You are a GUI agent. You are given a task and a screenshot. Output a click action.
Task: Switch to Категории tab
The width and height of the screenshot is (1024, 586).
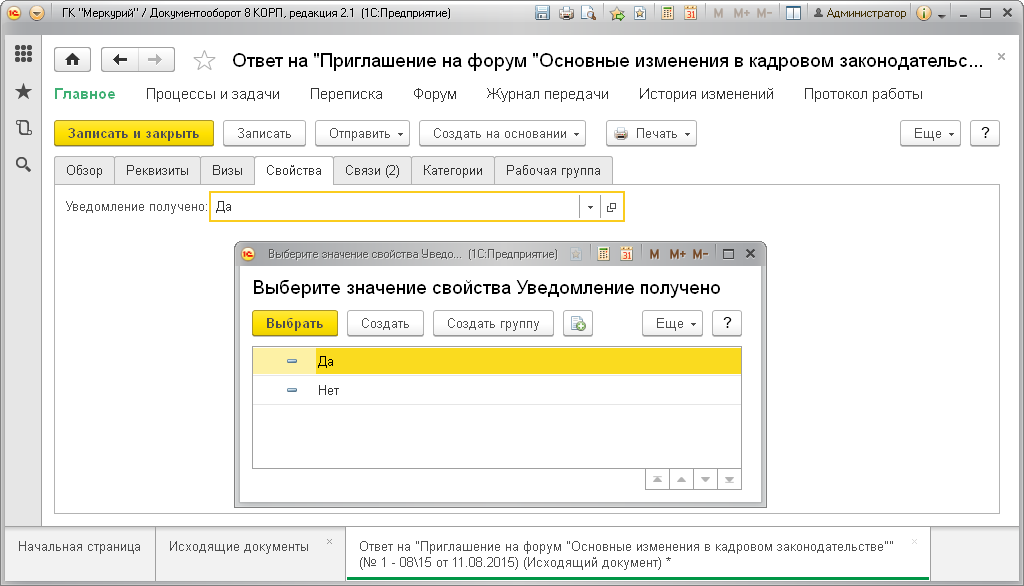pyautogui.click(x=453, y=171)
